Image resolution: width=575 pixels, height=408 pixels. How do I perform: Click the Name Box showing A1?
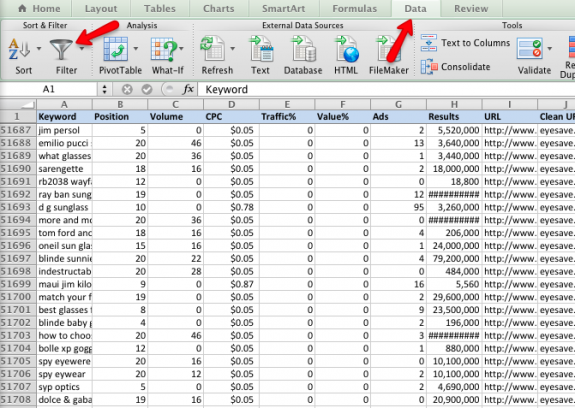coord(48,89)
